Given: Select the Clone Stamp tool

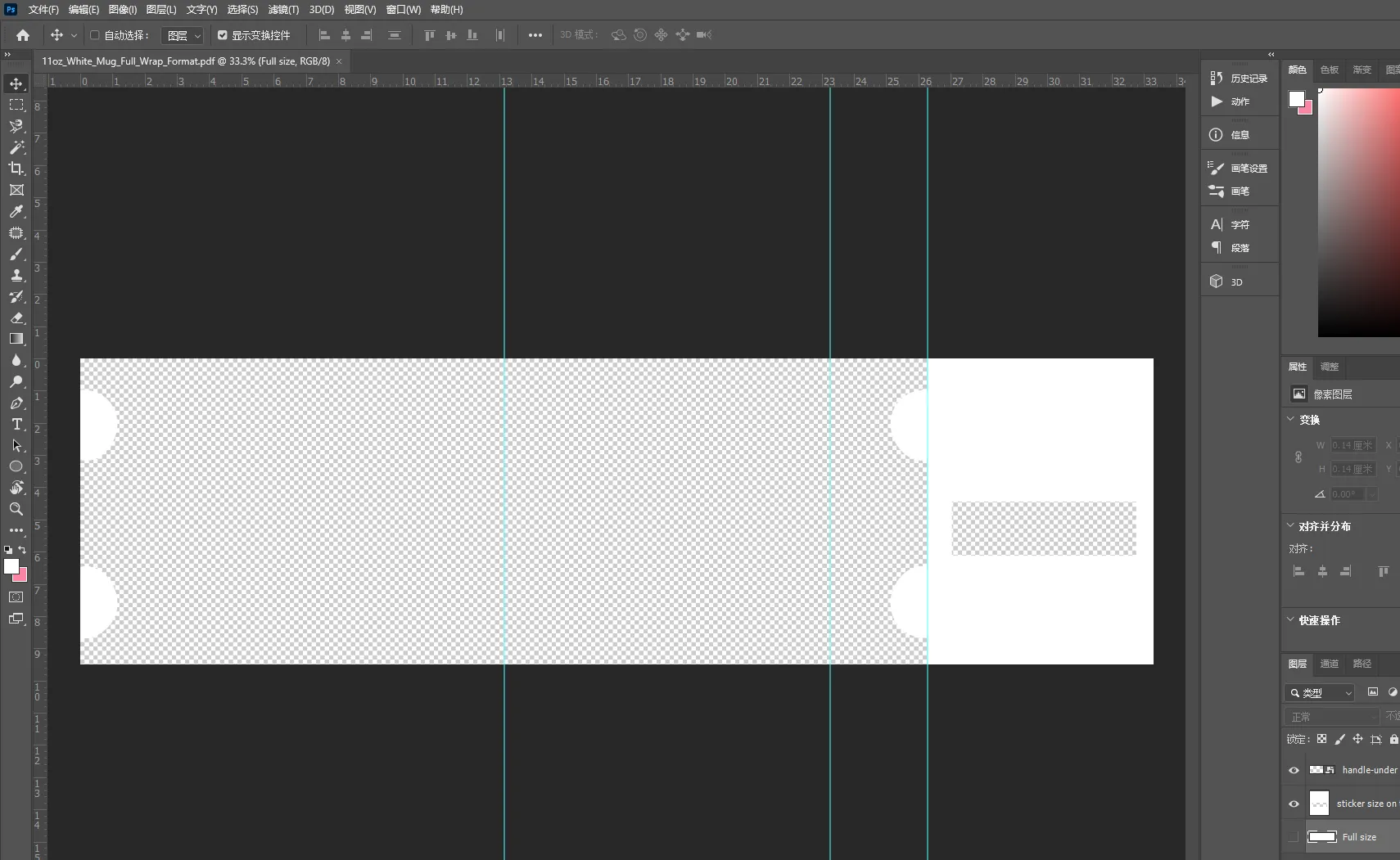Looking at the screenshot, I should click(16, 275).
